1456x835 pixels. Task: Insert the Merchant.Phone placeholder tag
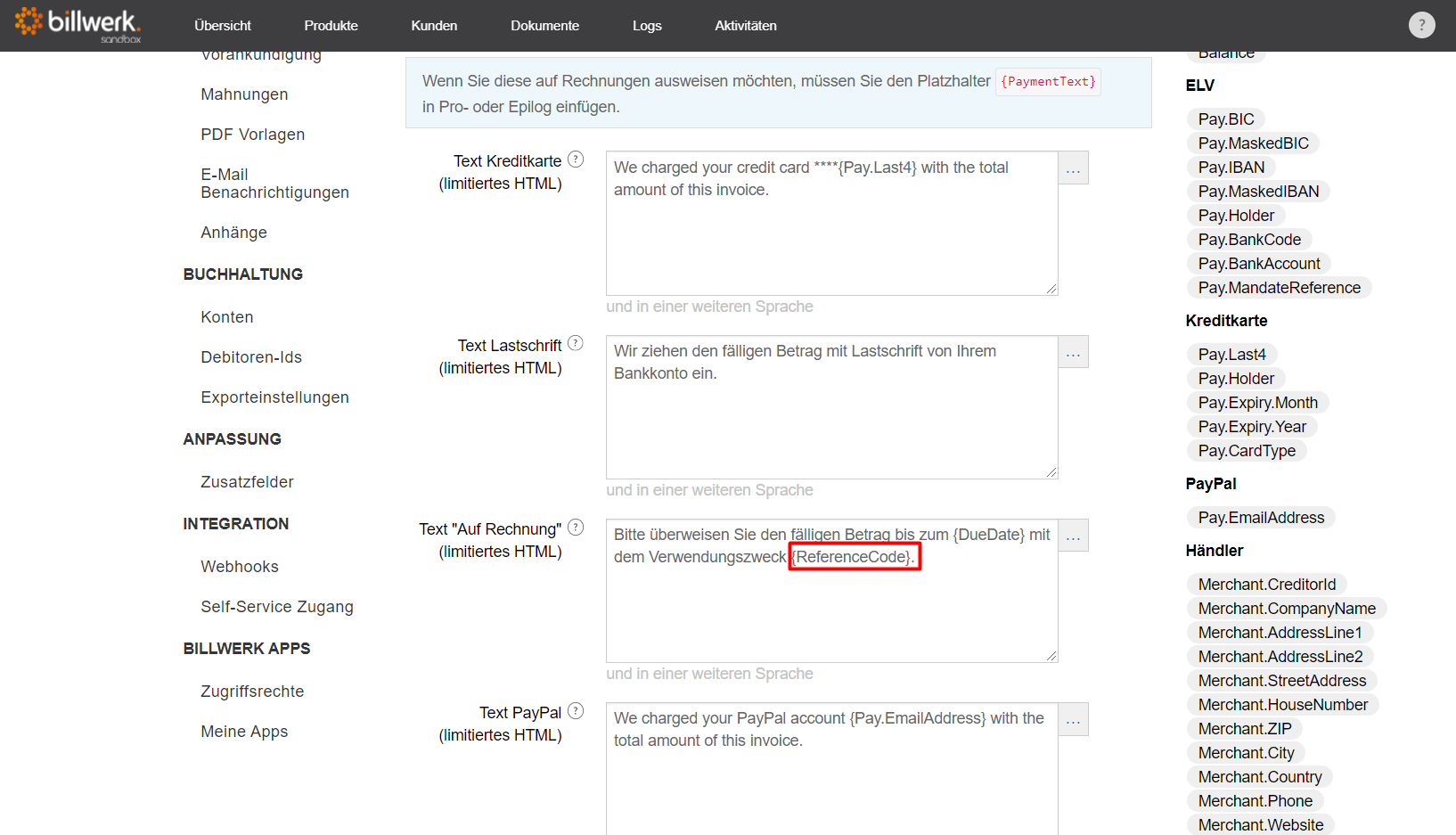1256,801
